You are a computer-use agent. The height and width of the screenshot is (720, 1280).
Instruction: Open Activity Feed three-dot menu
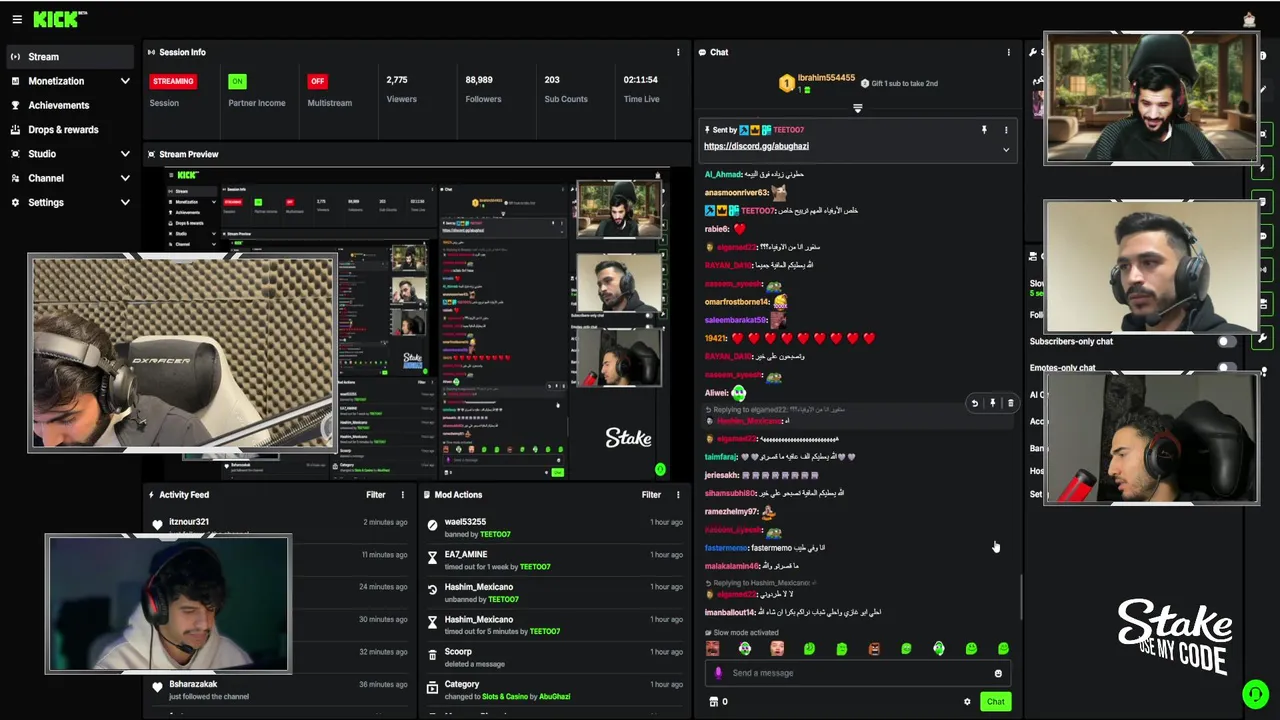click(x=403, y=494)
